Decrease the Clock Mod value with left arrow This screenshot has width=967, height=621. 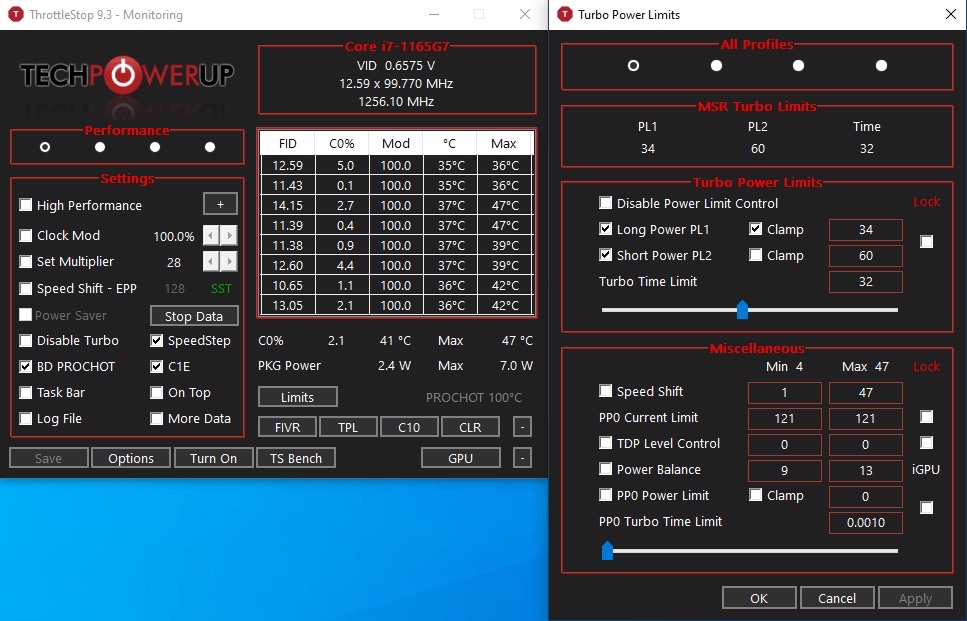tap(211, 236)
